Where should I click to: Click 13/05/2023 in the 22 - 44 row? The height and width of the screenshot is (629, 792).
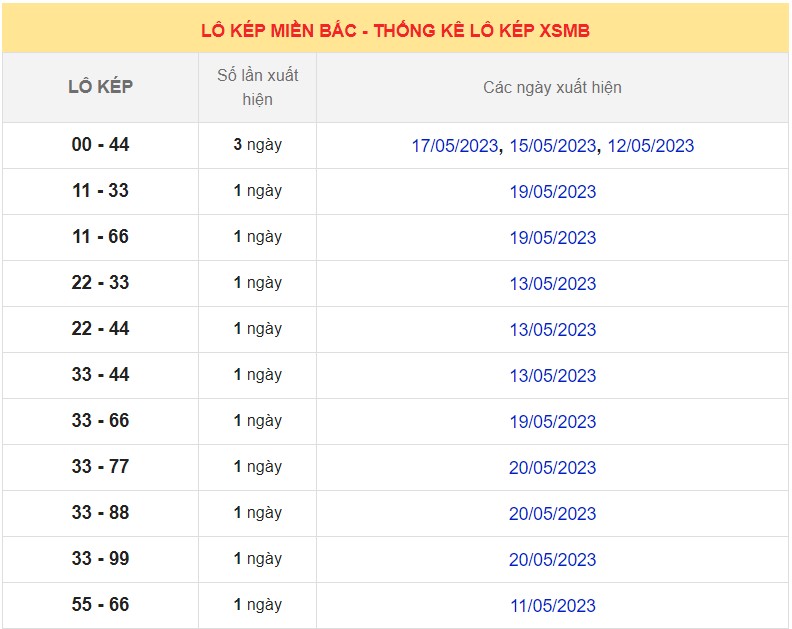pyautogui.click(x=552, y=330)
